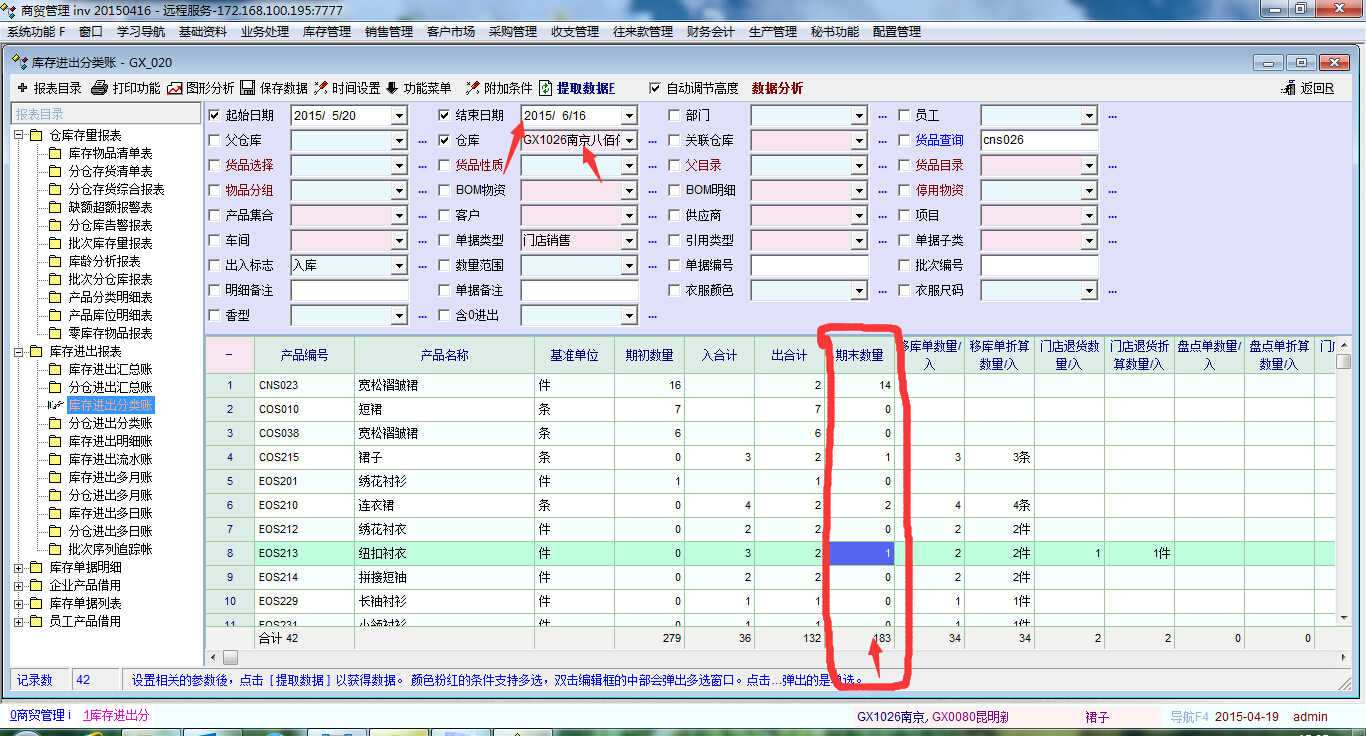Toggle the 起始日期 checkbox
Screen dimensions: 1366x736
pos(214,115)
